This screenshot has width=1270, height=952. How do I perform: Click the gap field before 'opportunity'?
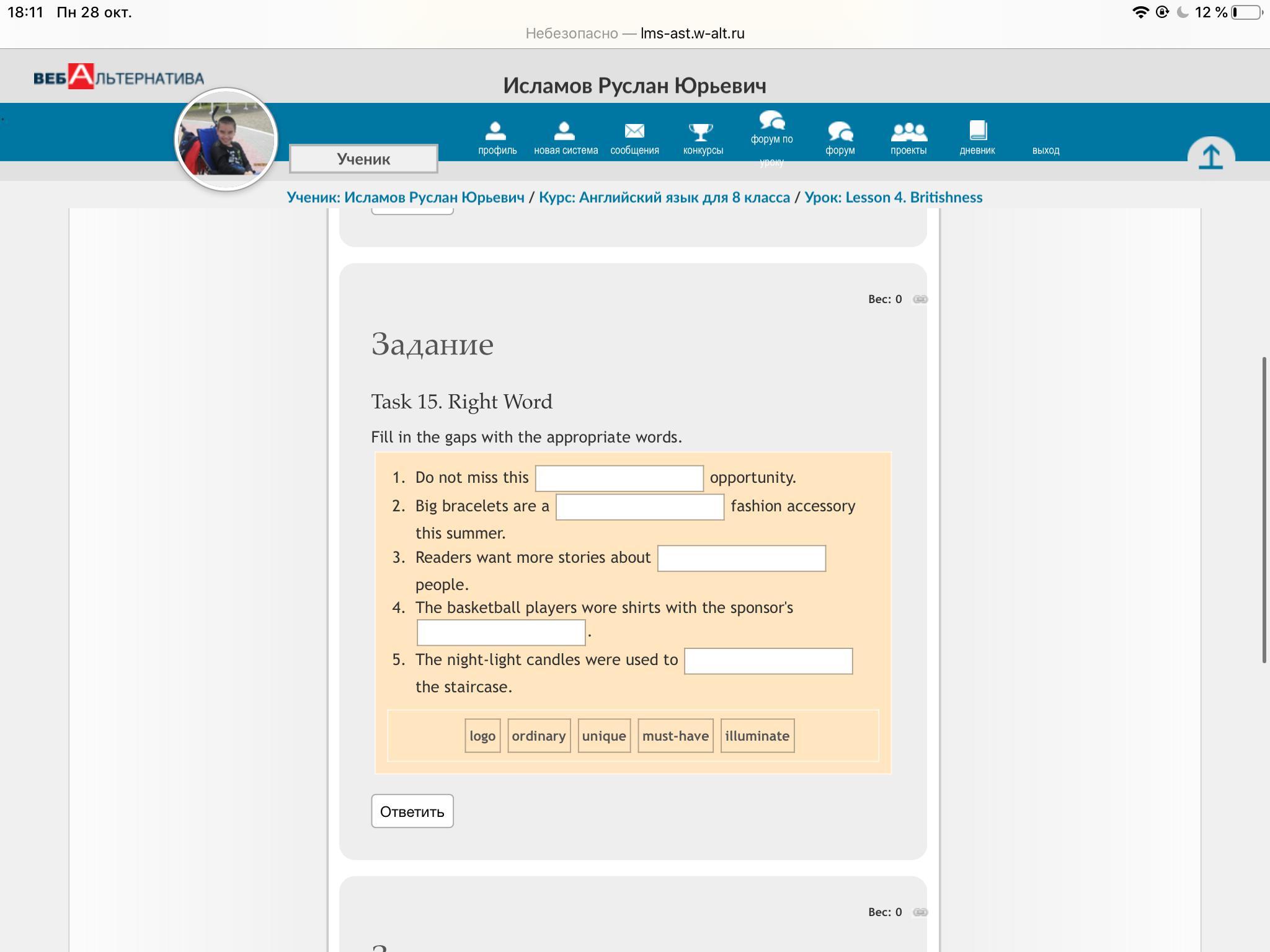pos(619,478)
